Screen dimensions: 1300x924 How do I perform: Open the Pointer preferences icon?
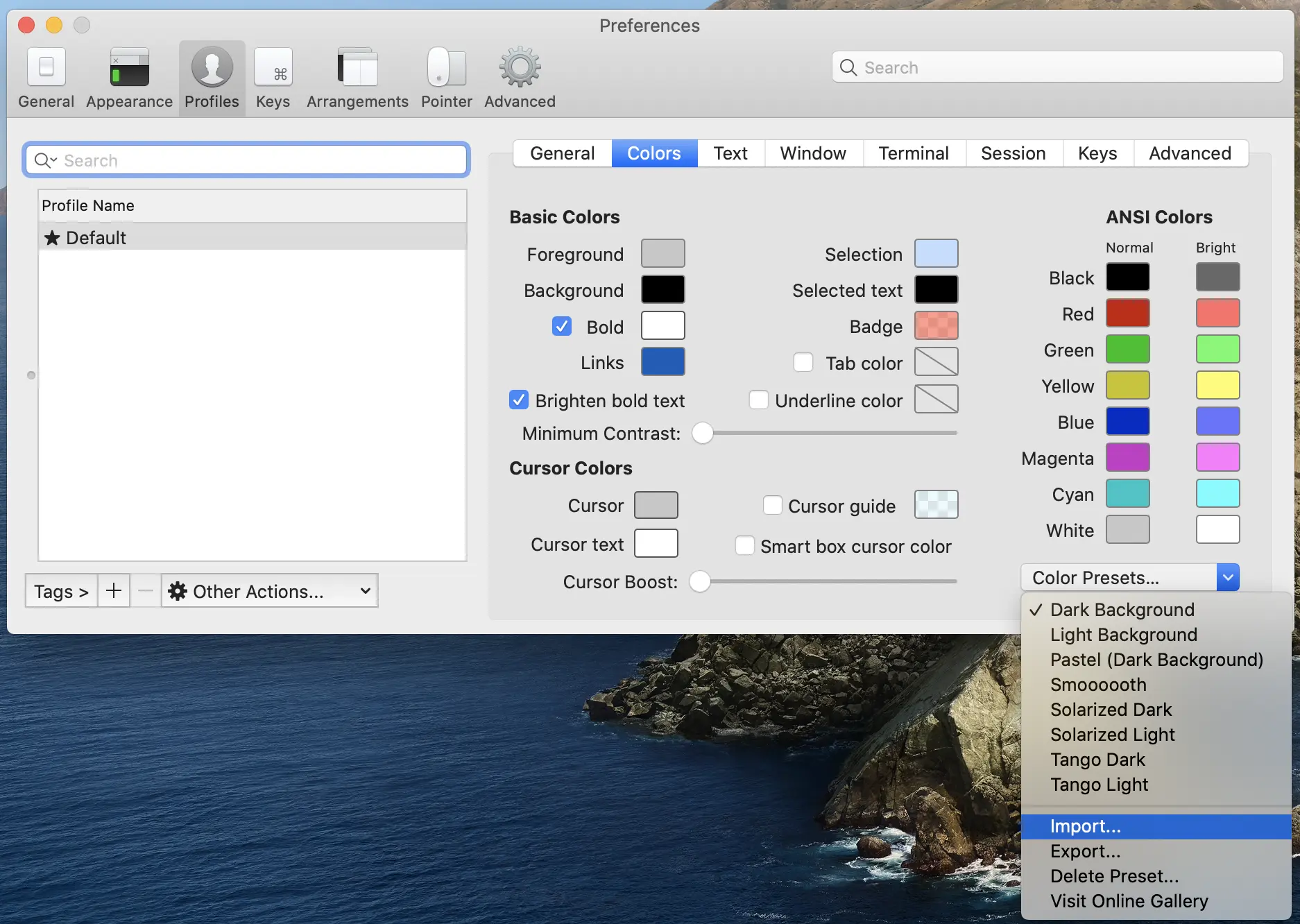point(446,68)
